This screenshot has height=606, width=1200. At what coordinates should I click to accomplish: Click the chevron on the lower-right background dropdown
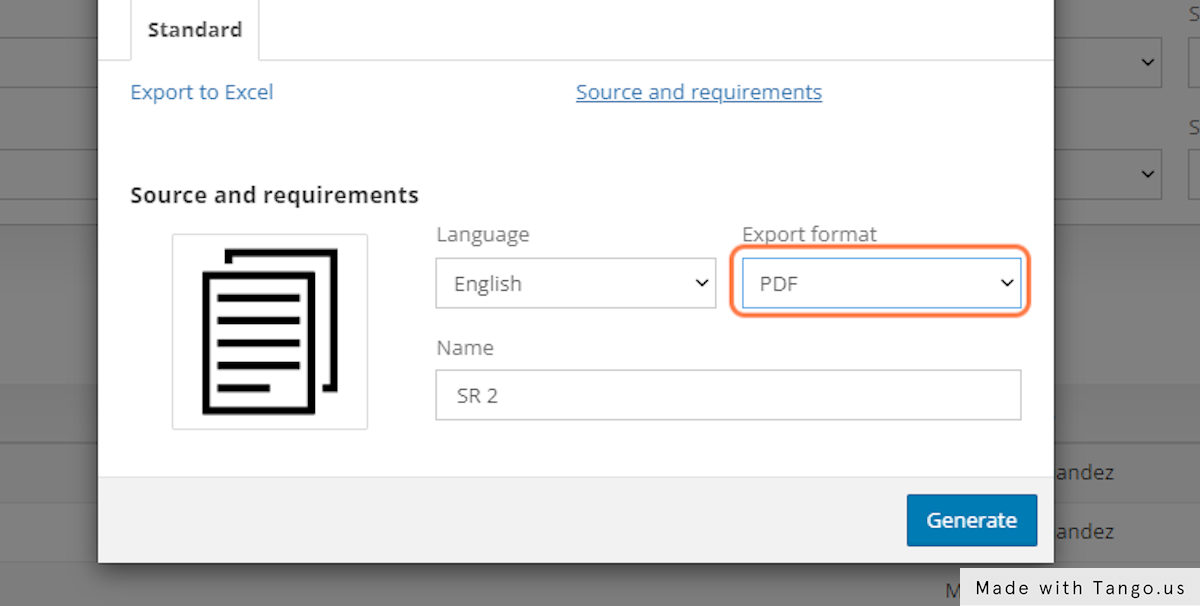pos(1148,174)
